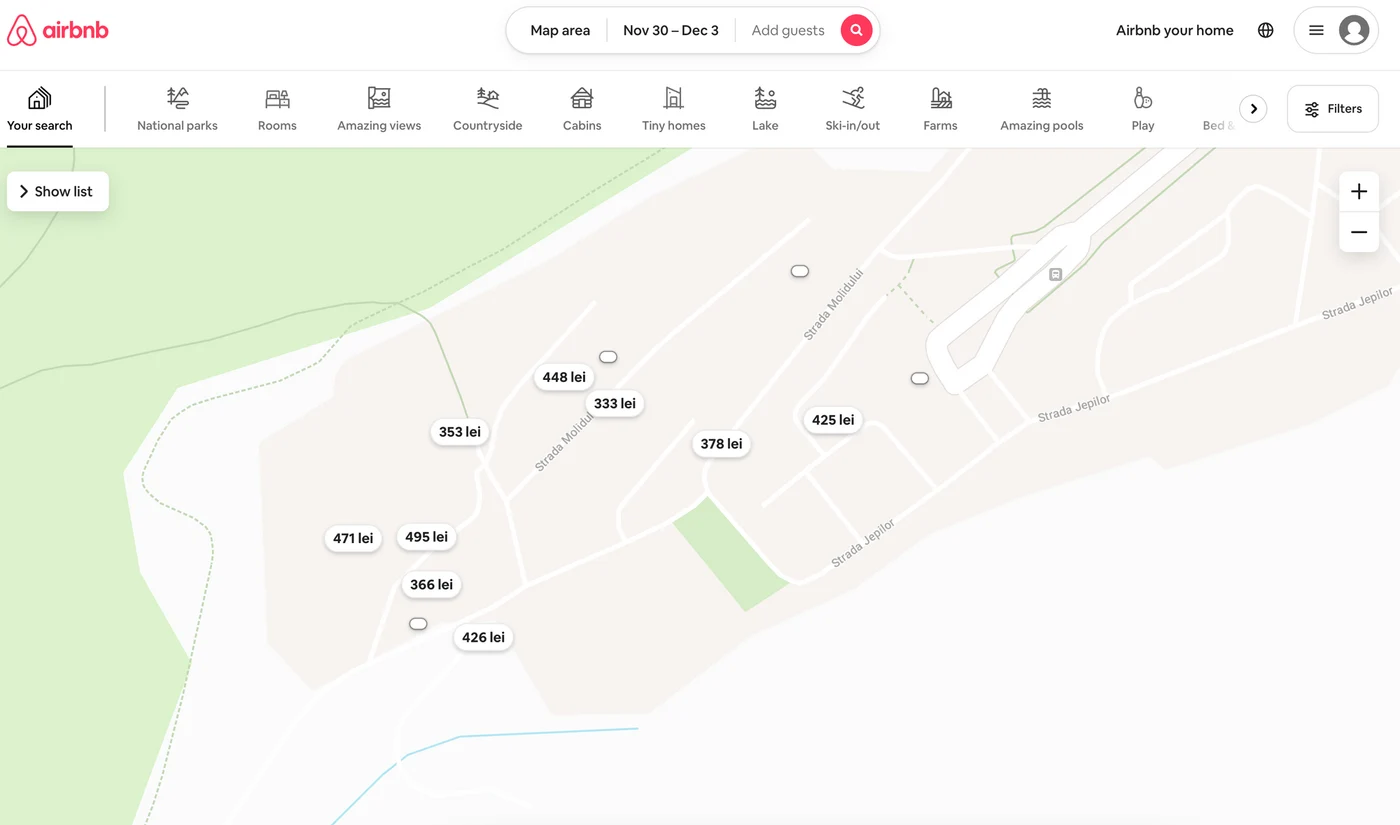Select the Amazing pools category icon

tap(1042, 98)
